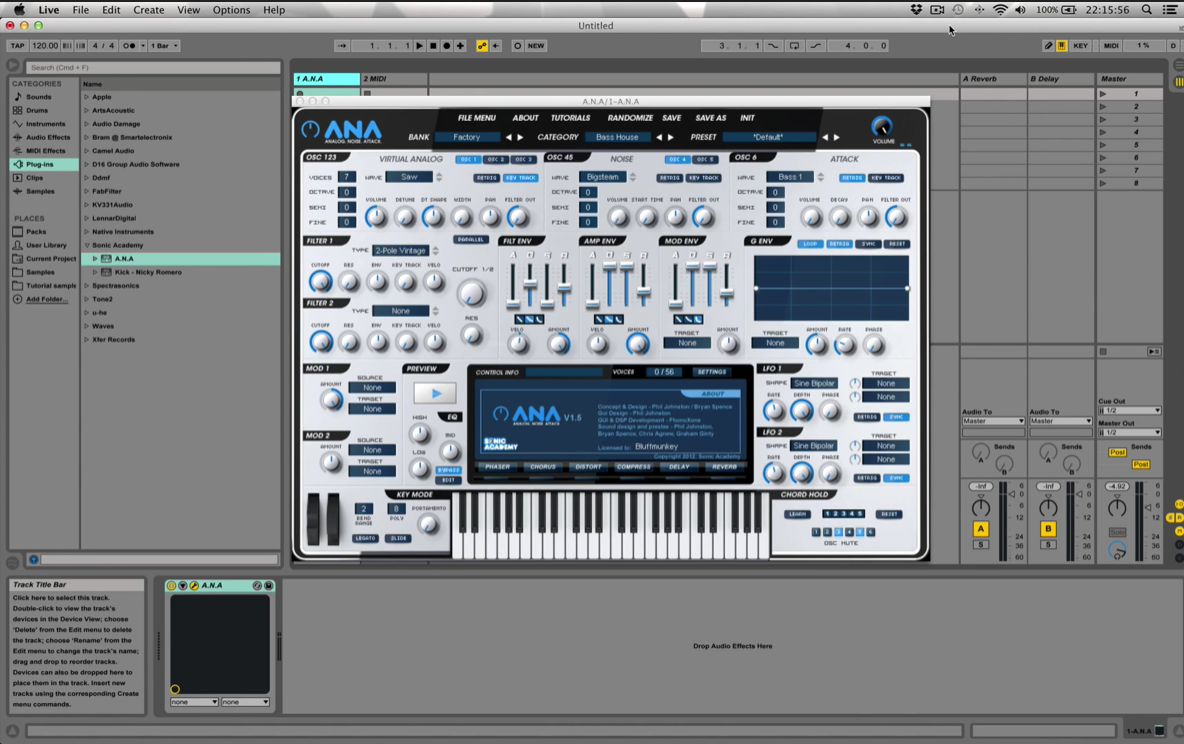The width and height of the screenshot is (1184, 744).
Task: Click the A crossfader assign button
Action: coord(981,529)
